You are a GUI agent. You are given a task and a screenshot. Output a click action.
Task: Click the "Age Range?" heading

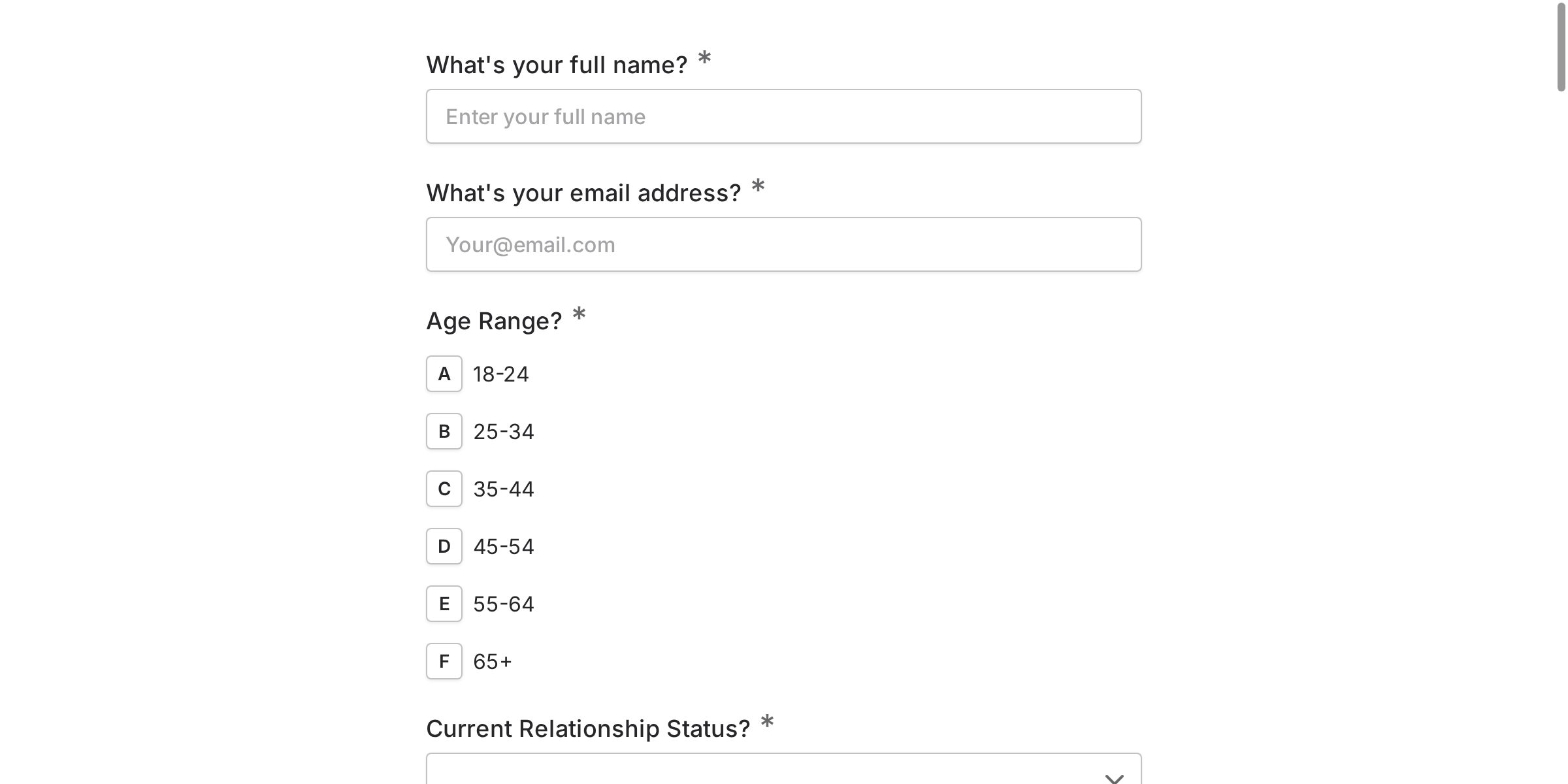(x=494, y=321)
